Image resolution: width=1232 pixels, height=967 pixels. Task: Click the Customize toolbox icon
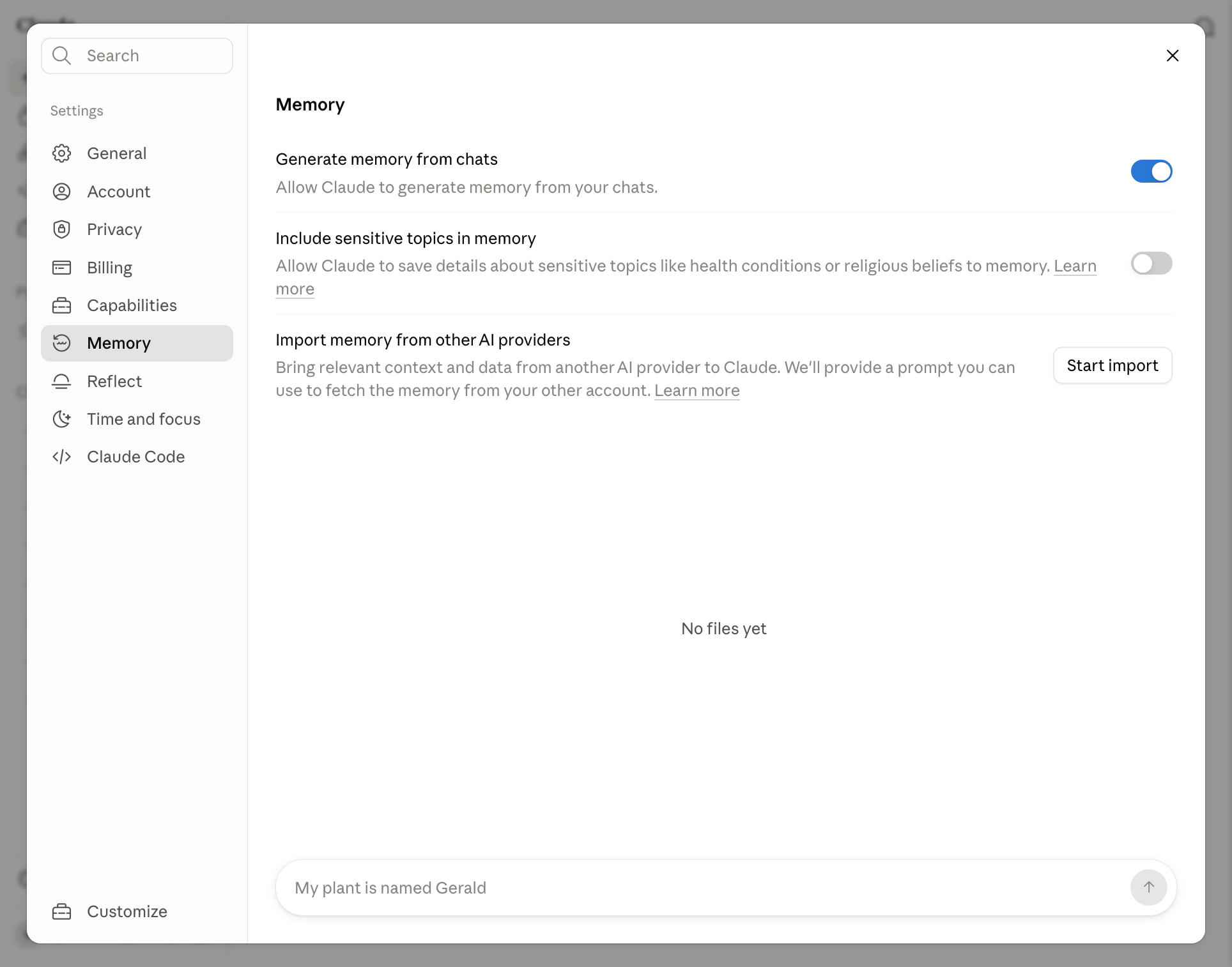tap(61, 911)
